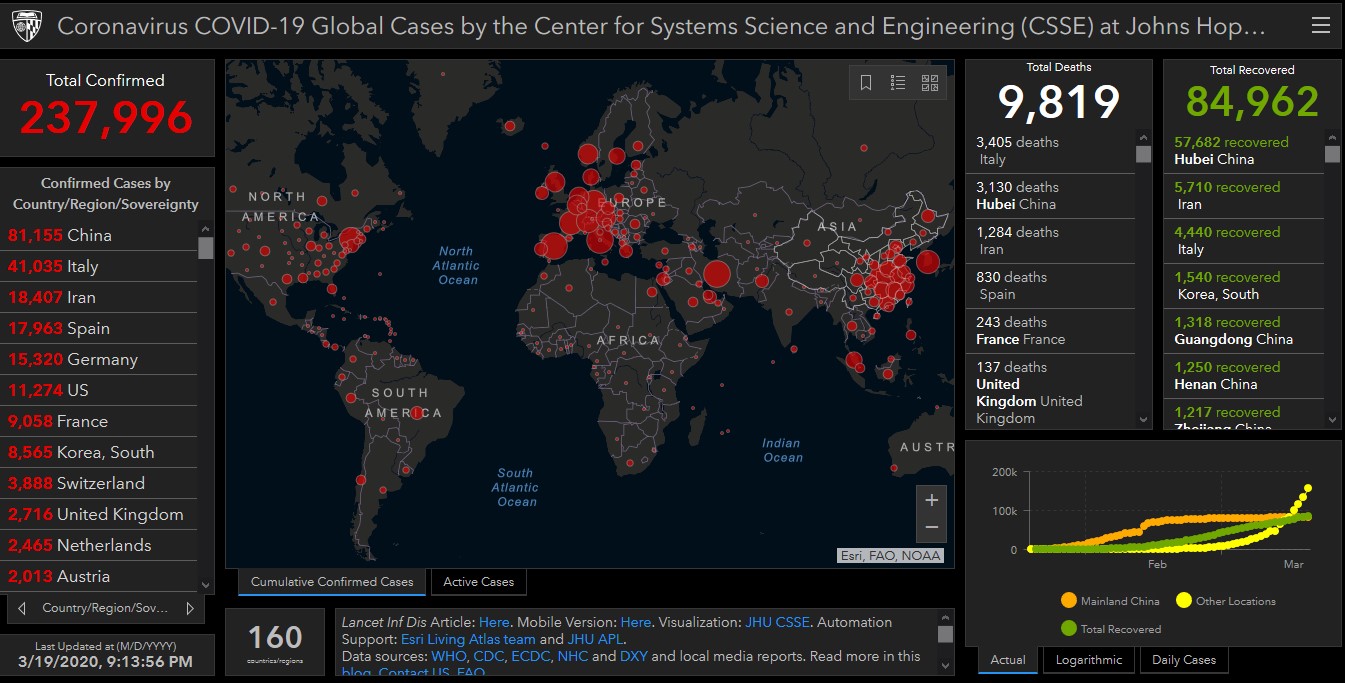This screenshot has width=1345, height=683.
Task: Click up arrow of Total Deaths list scrollbar
Action: (x=1144, y=138)
